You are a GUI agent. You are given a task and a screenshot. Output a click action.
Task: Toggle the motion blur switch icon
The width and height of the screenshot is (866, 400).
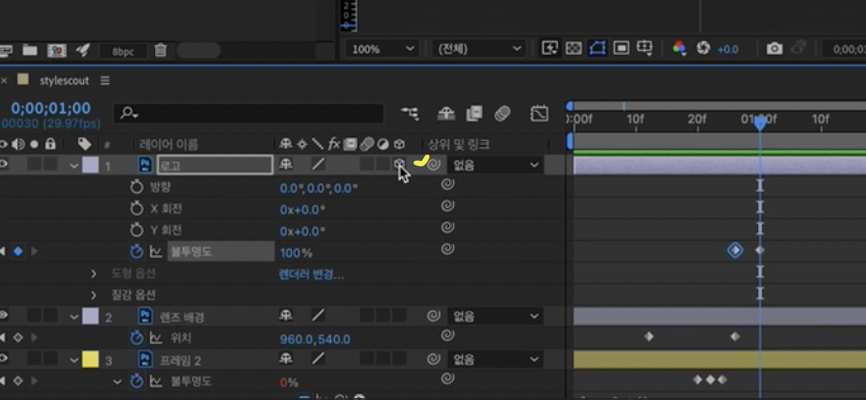[x=502, y=113]
